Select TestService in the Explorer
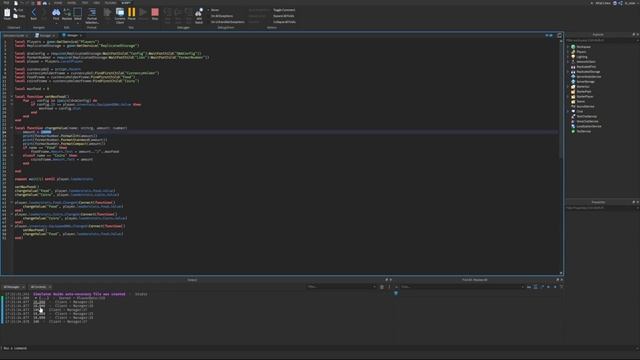The height and width of the screenshot is (360, 640). [583, 131]
